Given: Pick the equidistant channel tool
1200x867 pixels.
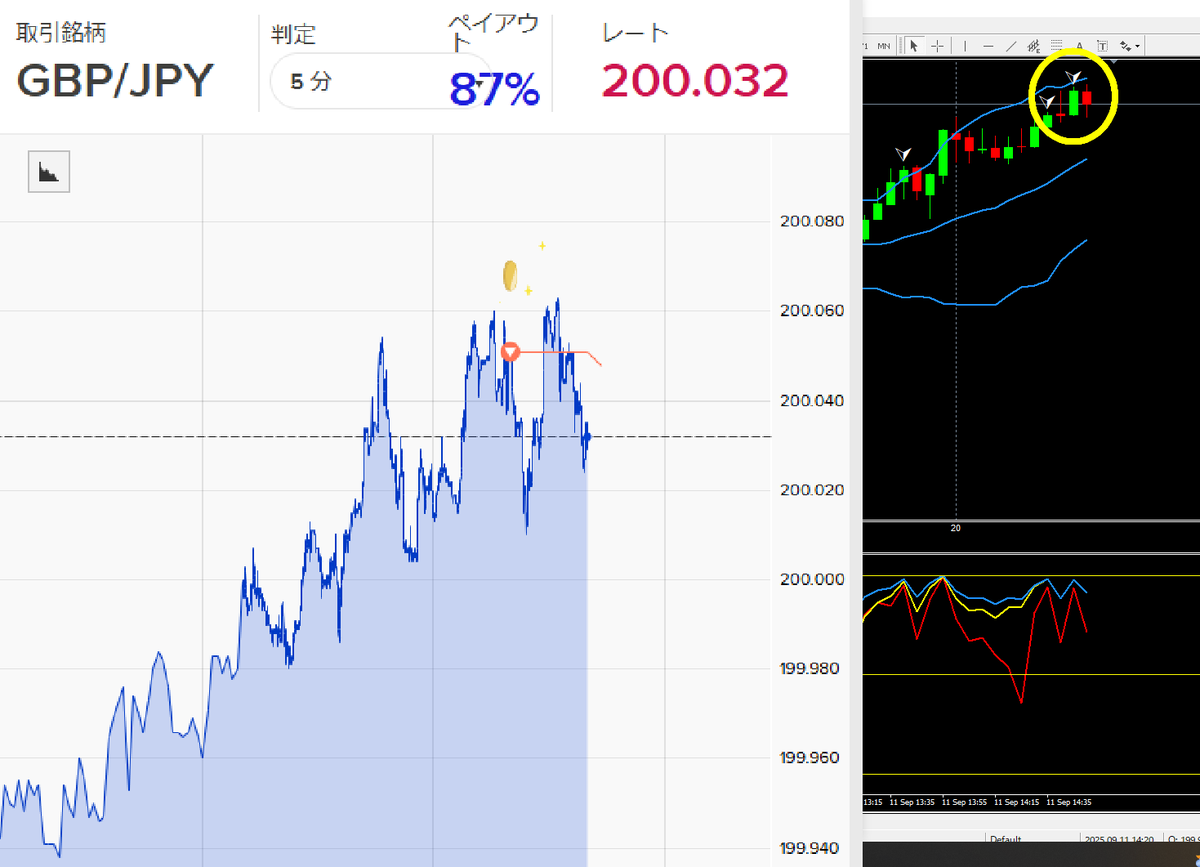Looking at the screenshot, I should (1034, 46).
